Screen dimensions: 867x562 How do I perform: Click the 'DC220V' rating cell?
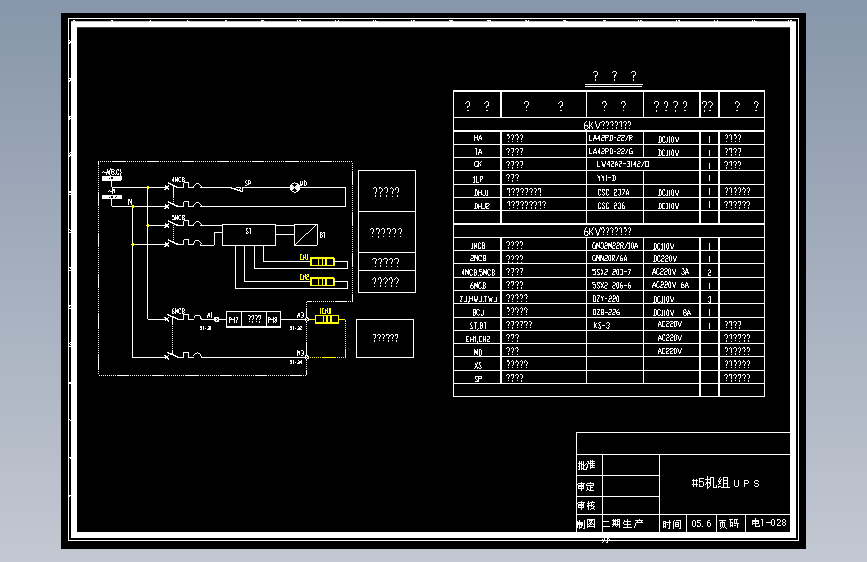point(665,258)
